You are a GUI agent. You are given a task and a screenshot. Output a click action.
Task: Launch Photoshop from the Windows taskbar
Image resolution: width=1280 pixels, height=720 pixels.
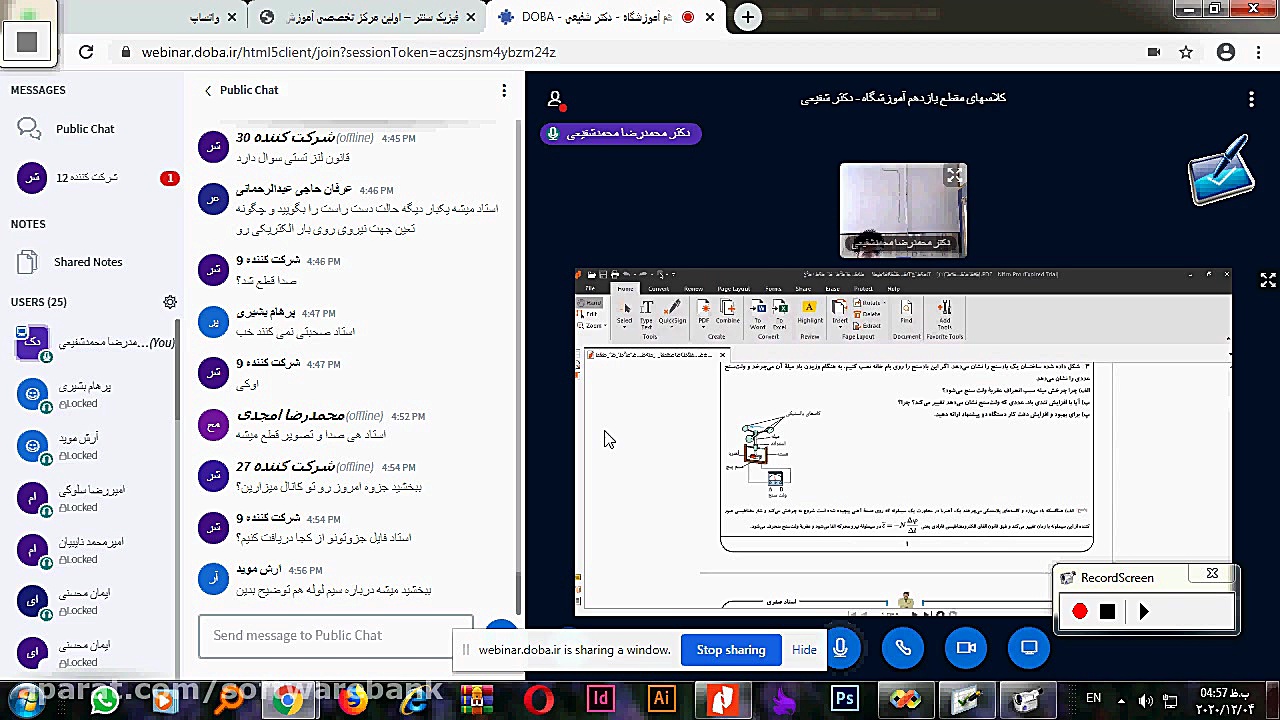[844, 698]
